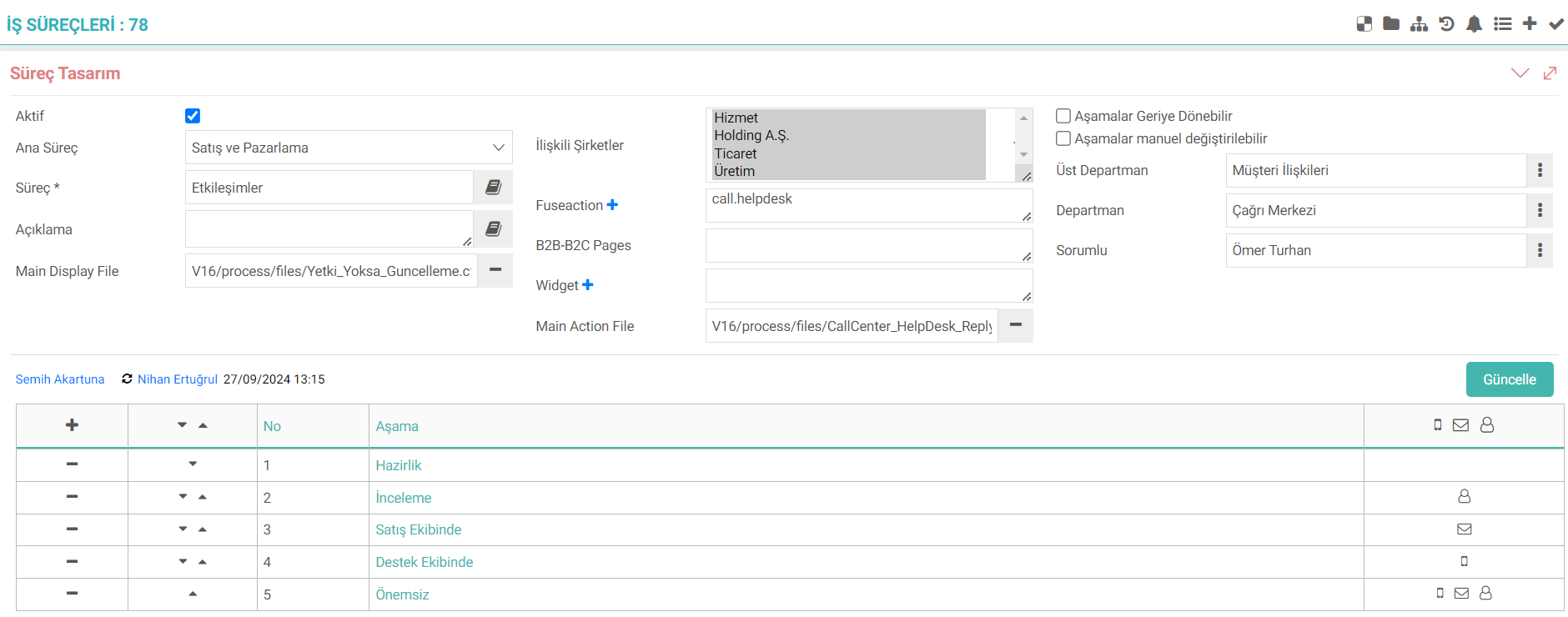The height and width of the screenshot is (617, 1568).
Task: Select Hizmet in İlişkili Şirketler list
Action: click(x=849, y=118)
